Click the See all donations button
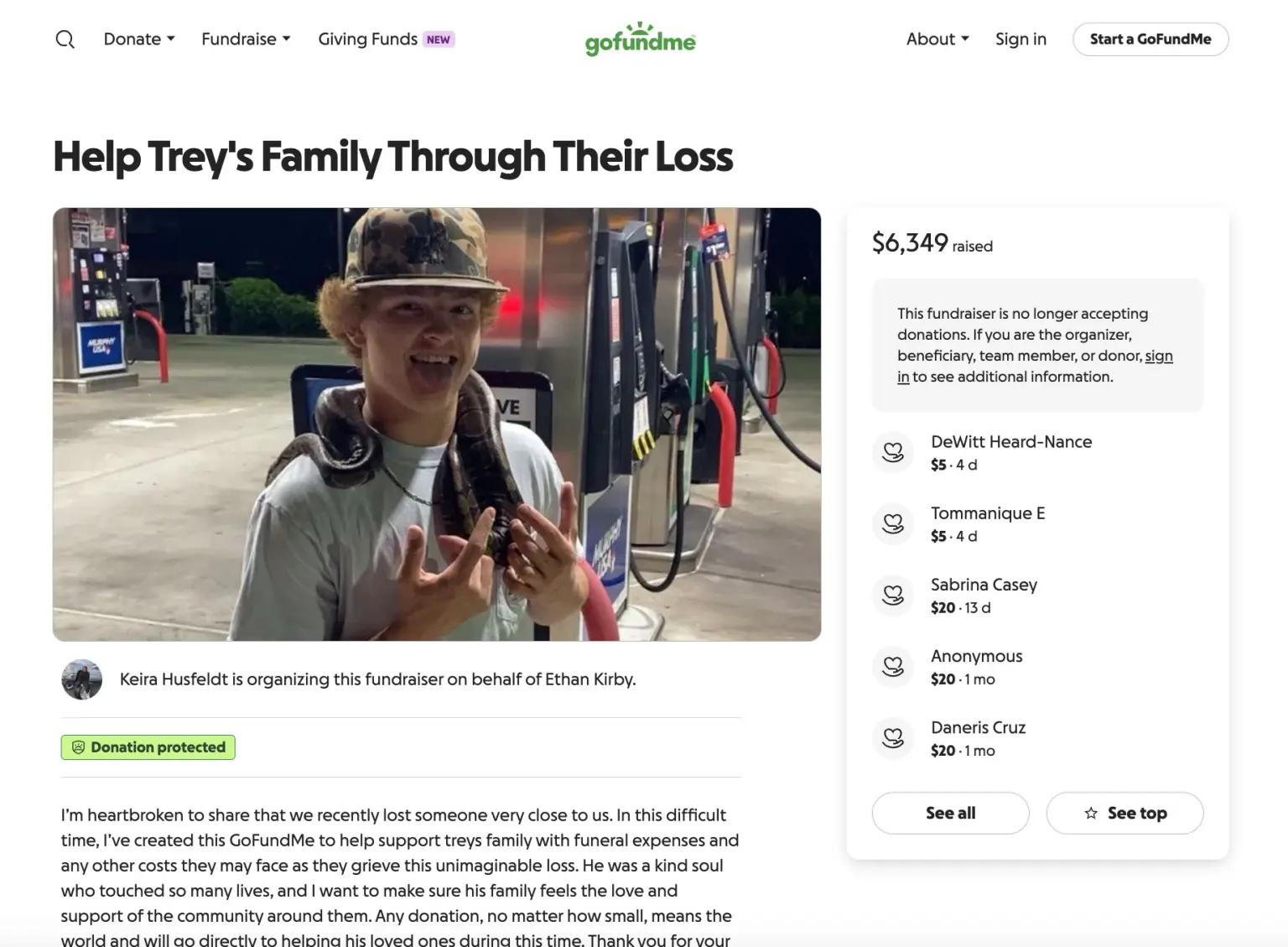1288x947 pixels. tap(950, 813)
